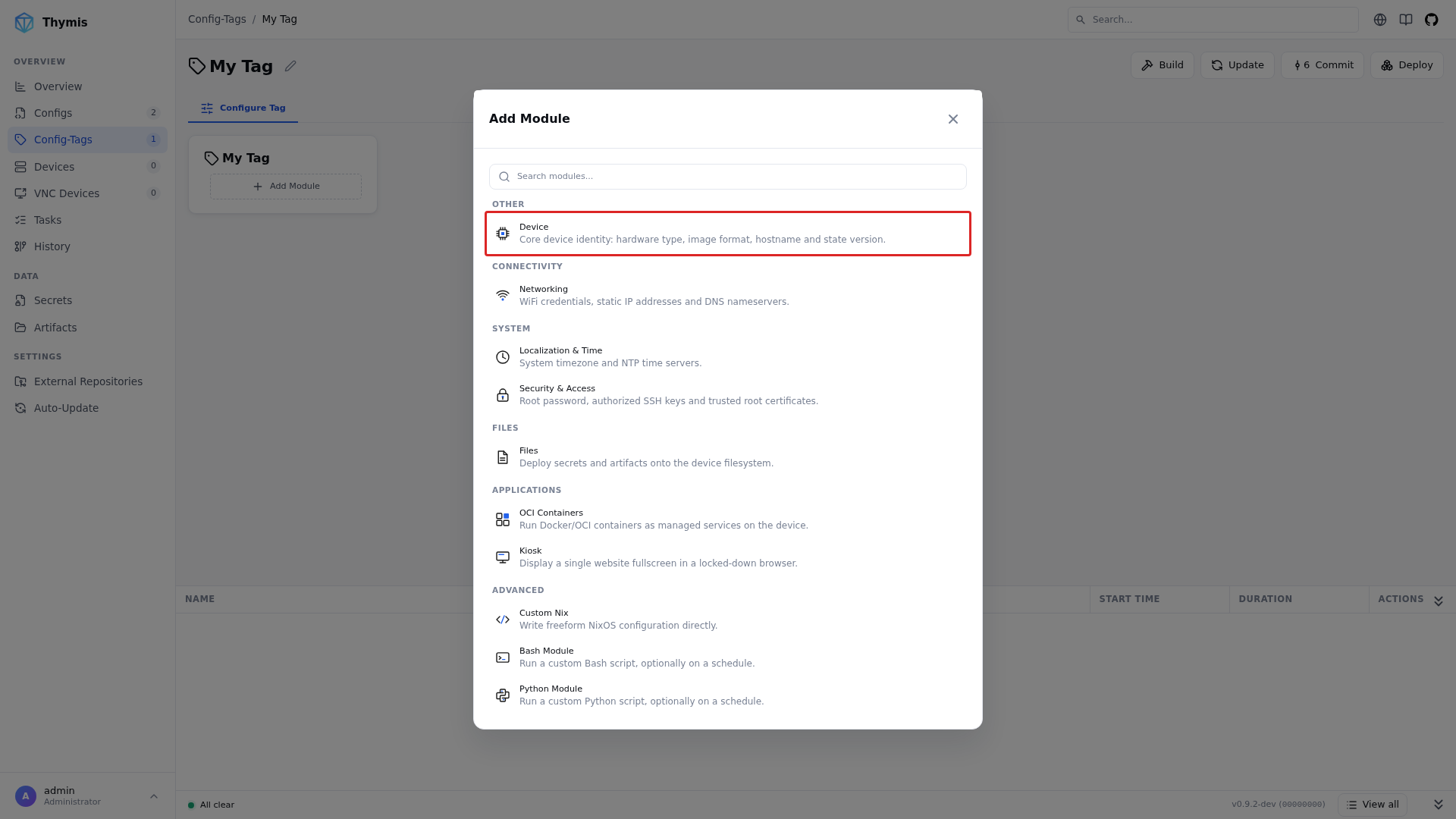The image size is (1456, 819).
Task: Select the Python Module description text
Action: coord(642,701)
